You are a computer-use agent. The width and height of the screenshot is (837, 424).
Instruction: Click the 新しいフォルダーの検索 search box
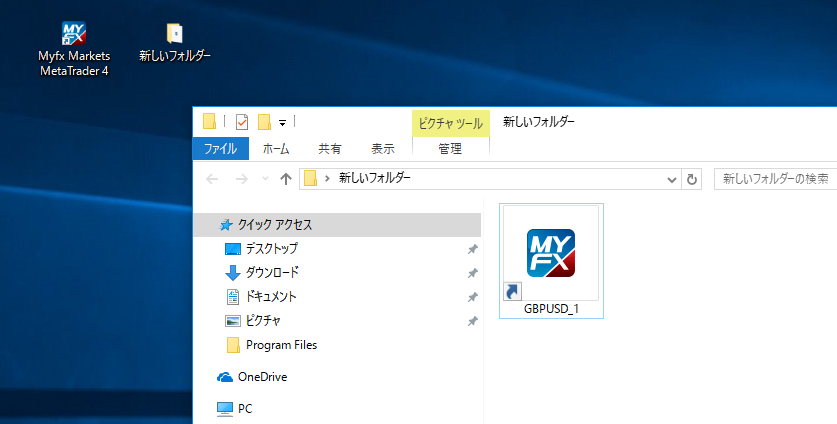(776, 179)
